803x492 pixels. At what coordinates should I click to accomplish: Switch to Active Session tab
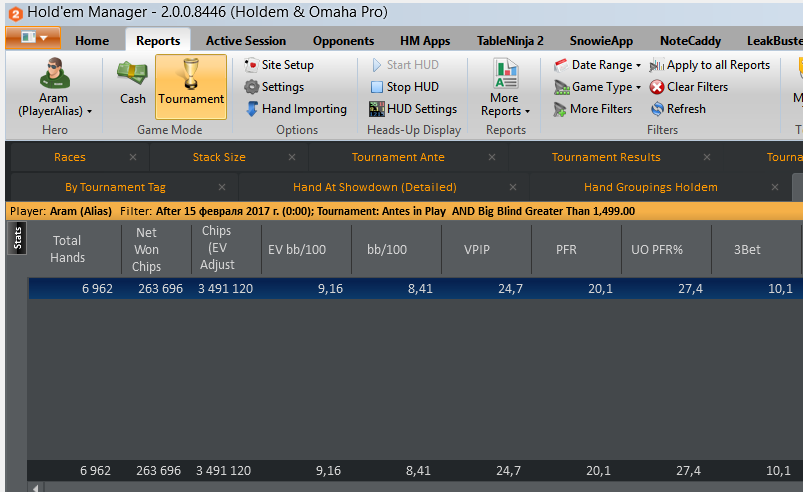tap(246, 41)
